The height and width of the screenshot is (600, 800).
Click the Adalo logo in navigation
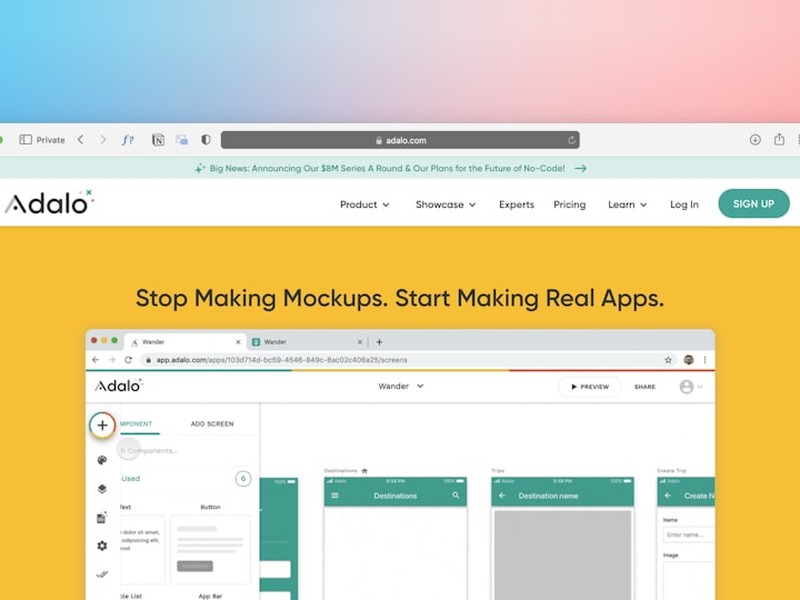pos(49,203)
